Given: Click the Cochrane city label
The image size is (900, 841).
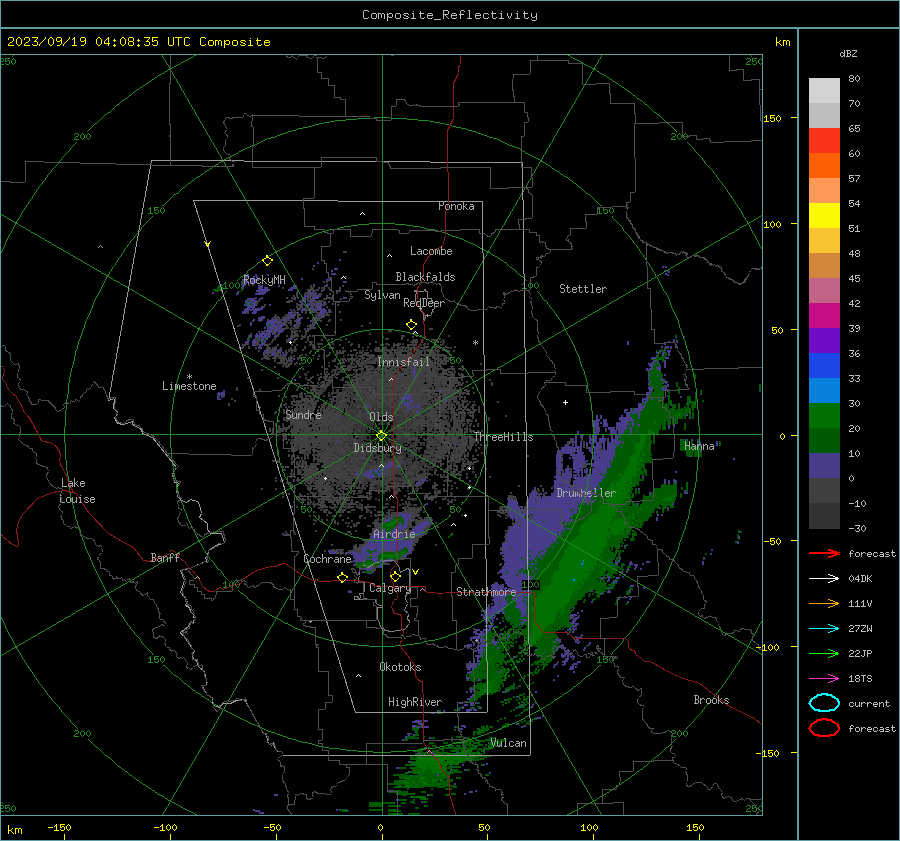Looking at the screenshot, I should 327,559.
